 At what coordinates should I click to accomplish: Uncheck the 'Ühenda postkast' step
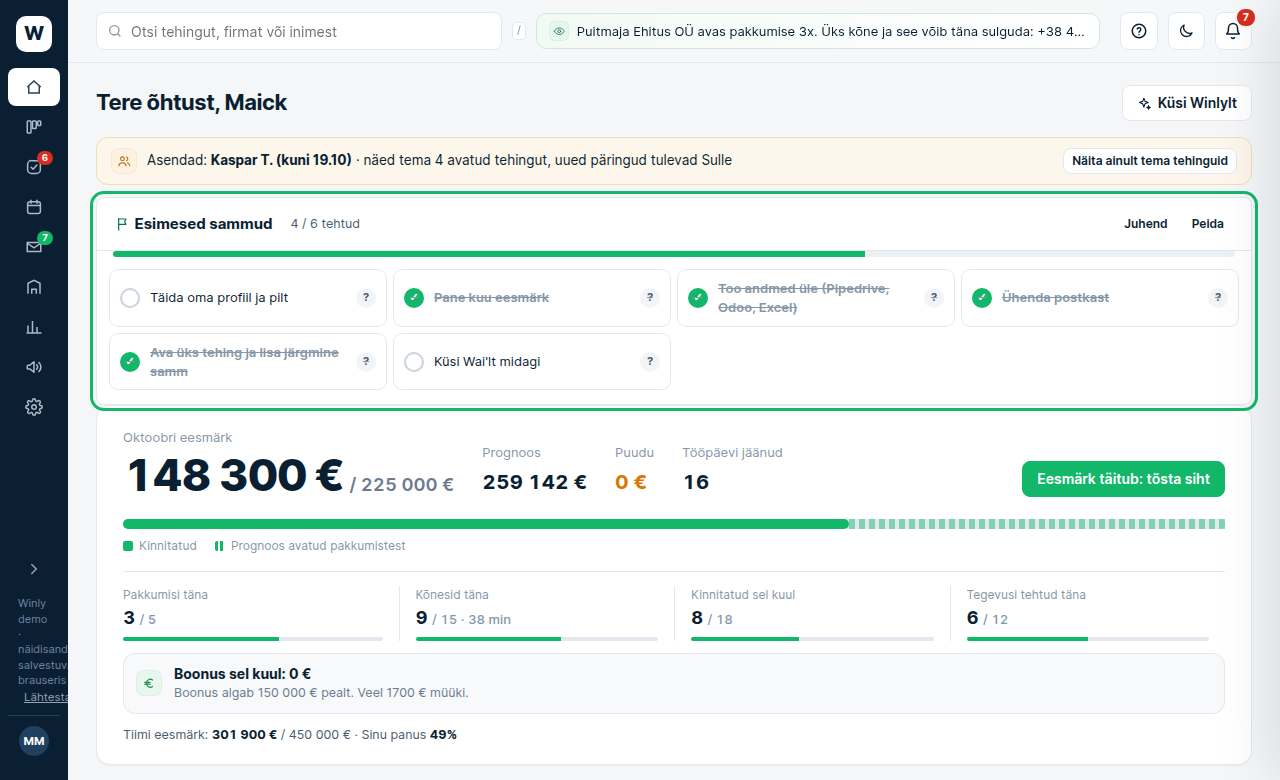tap(982, 298)
